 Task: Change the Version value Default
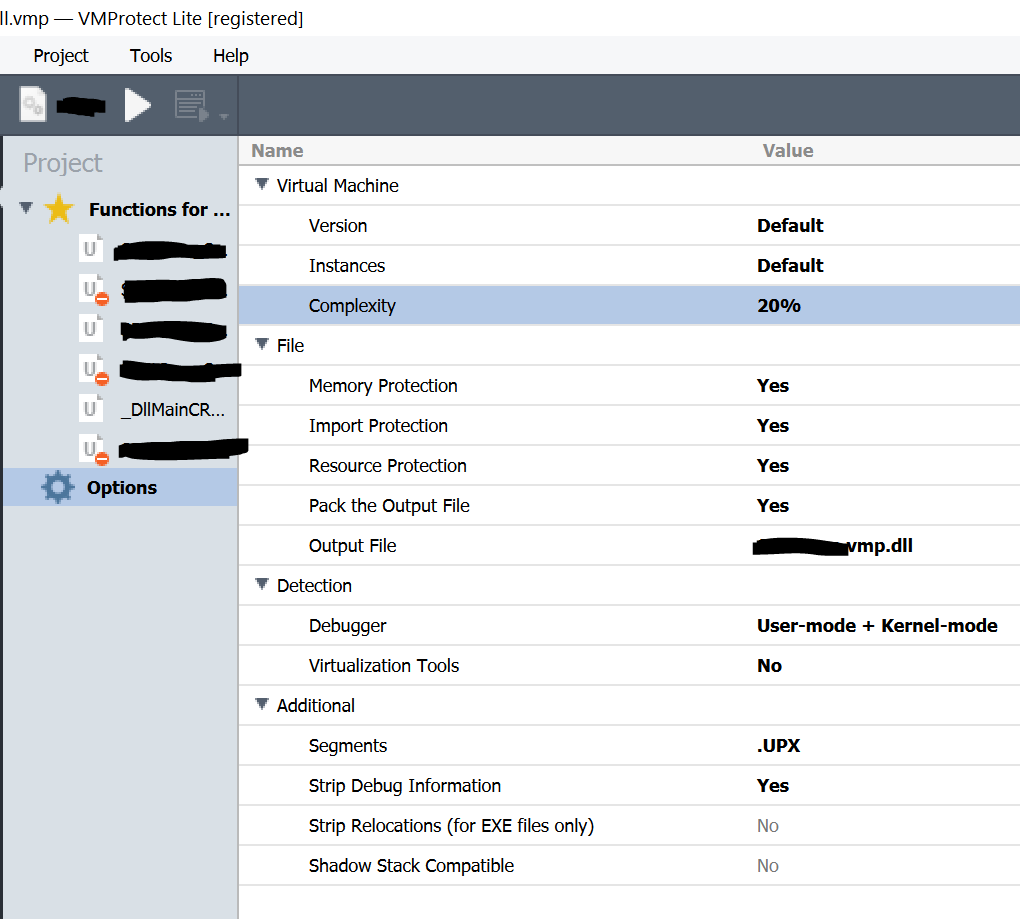[x=790, y=226]
